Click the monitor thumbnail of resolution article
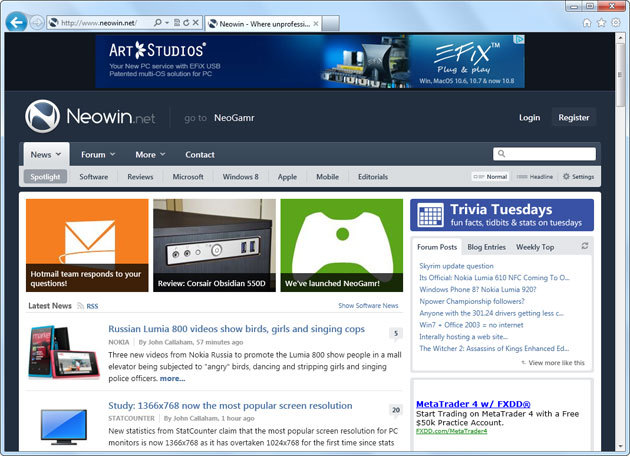 pyautogui.click(x=64, y=427)
